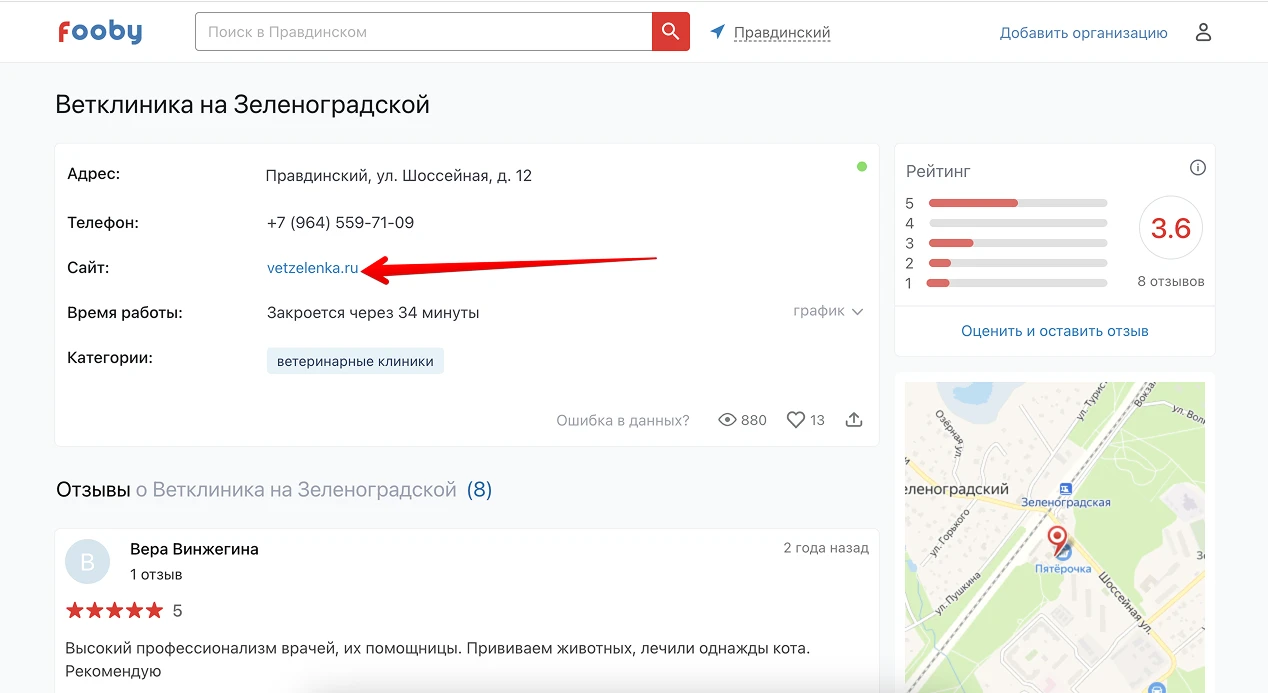Screen dimensions: 1268x693
Task: Click Добавить организацию link
Action: [1083, 33]
